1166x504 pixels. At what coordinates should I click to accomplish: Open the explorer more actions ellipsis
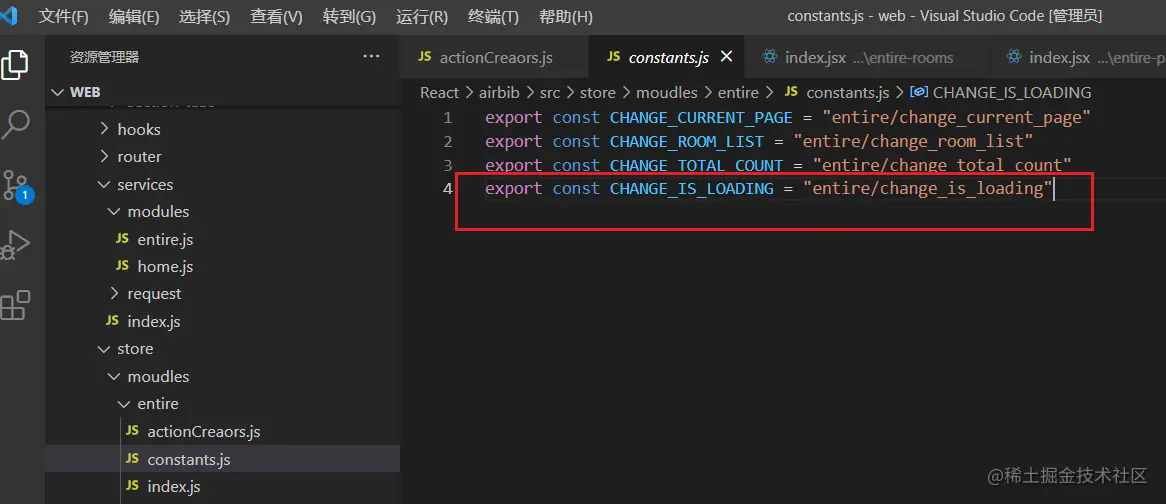click(x=371, y=56)
